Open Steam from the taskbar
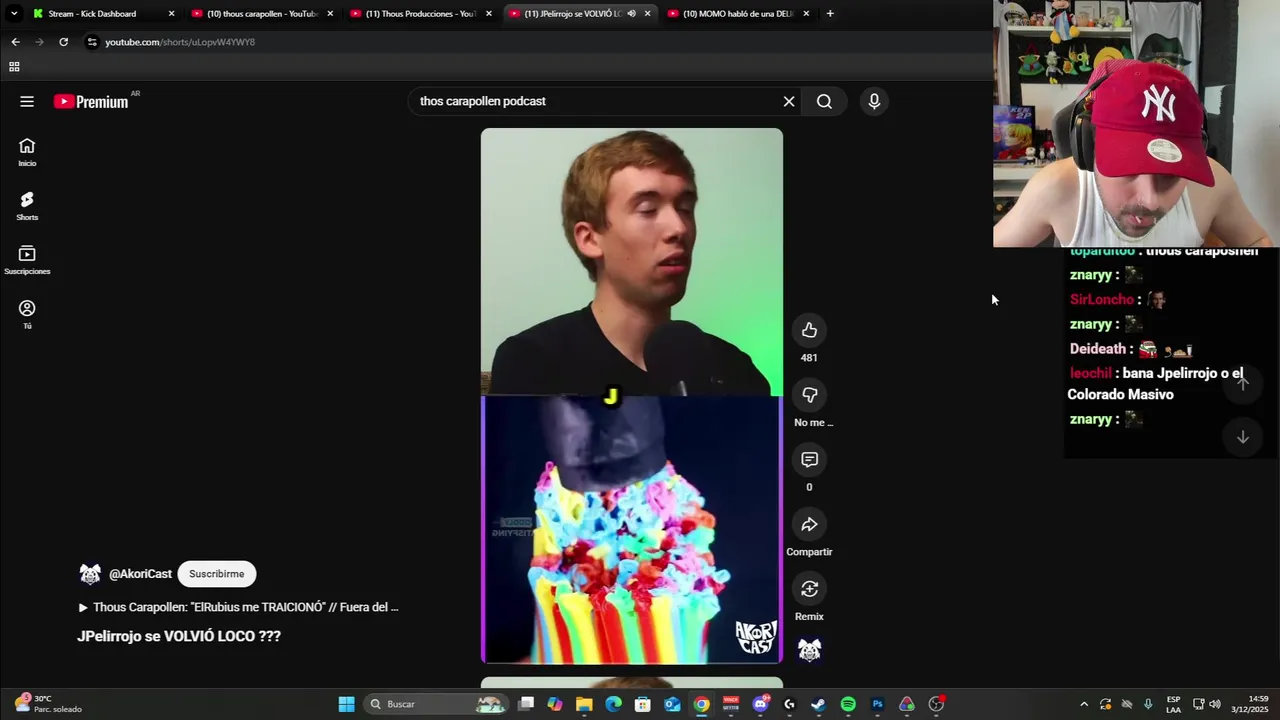The image size is (1280, 720). coord(818,704)
